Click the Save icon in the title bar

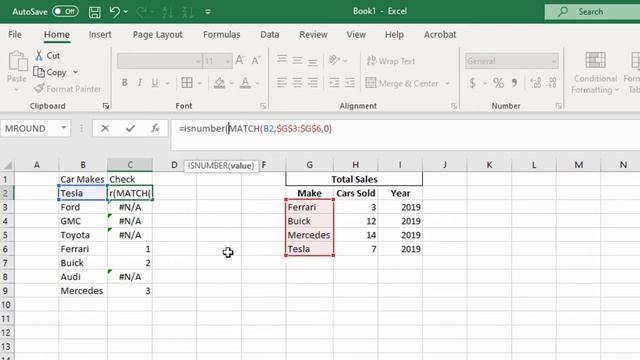(95, 12)
